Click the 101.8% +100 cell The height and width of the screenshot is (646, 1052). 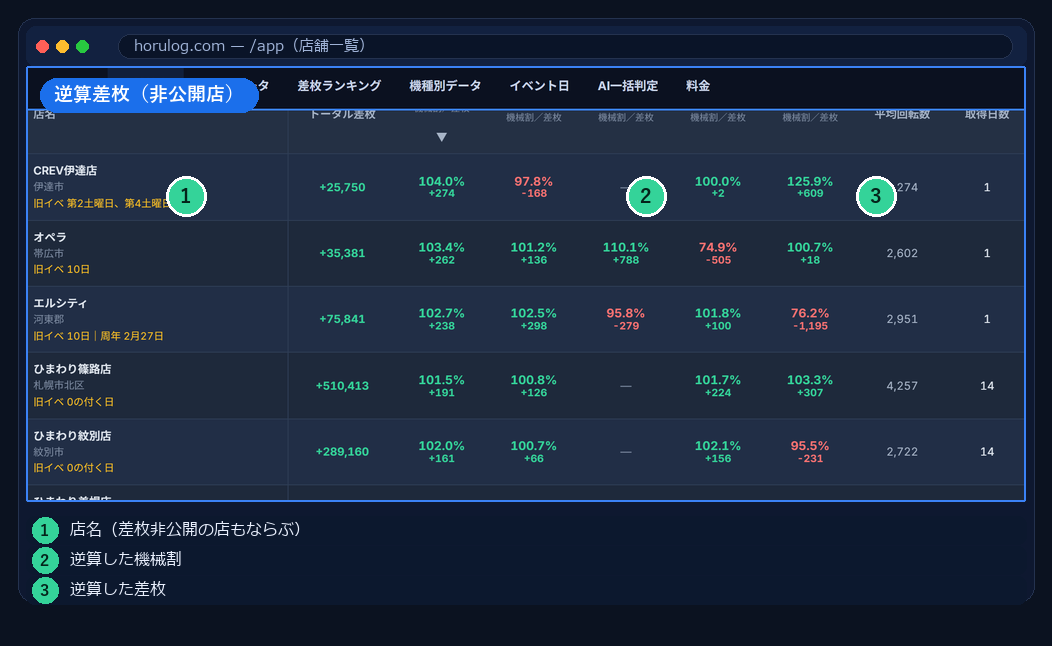point(718,319)
